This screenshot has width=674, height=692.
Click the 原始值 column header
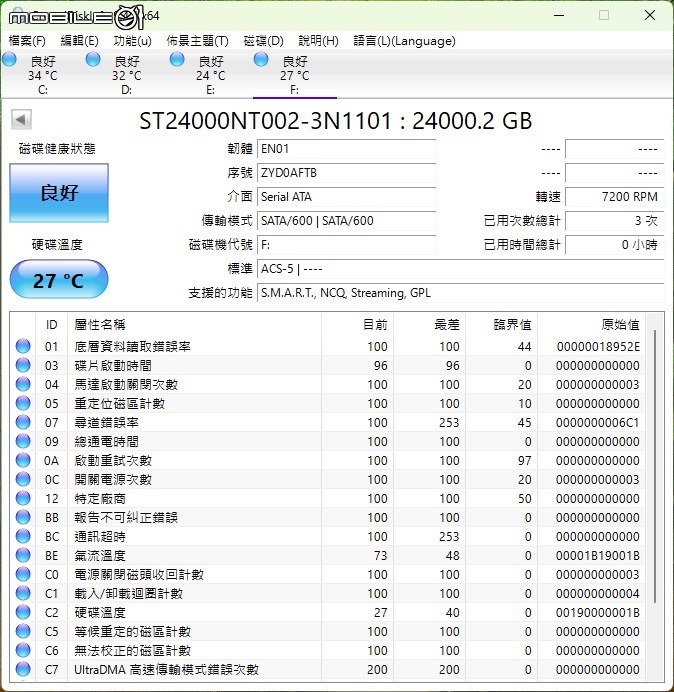pos(591,325)
